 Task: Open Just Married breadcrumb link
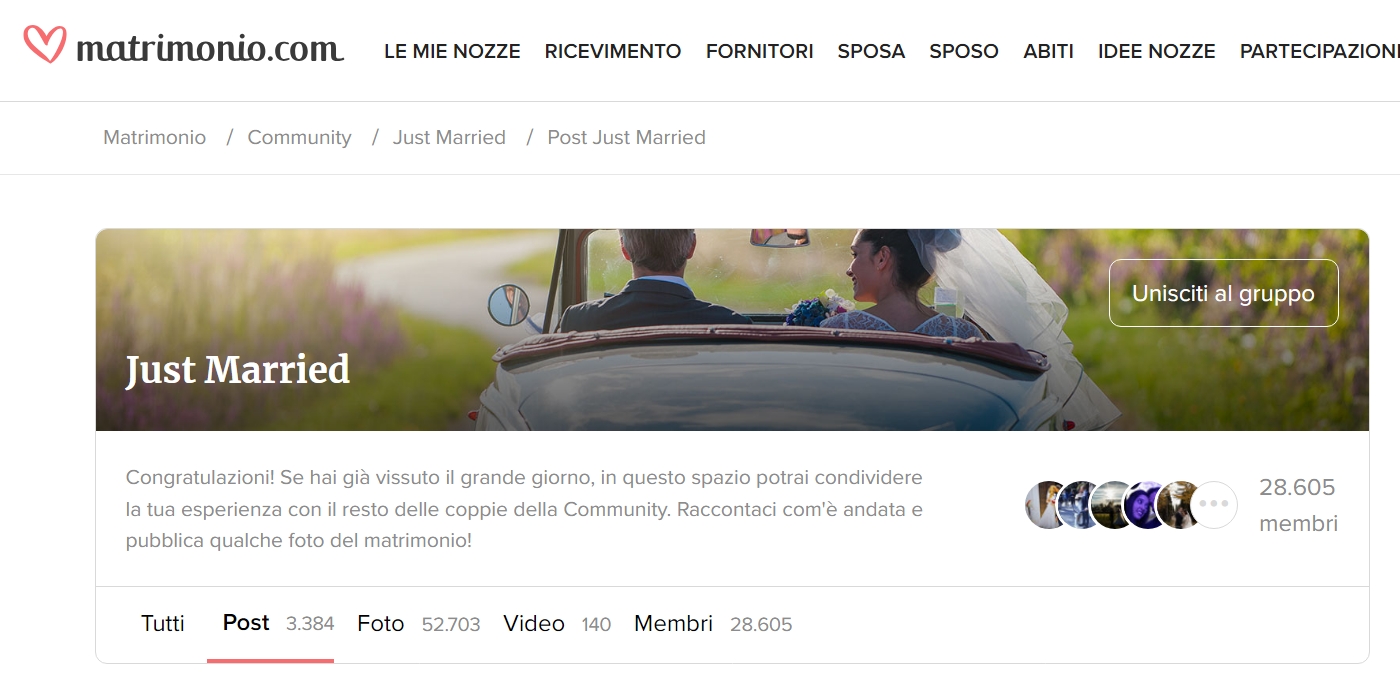449,138
